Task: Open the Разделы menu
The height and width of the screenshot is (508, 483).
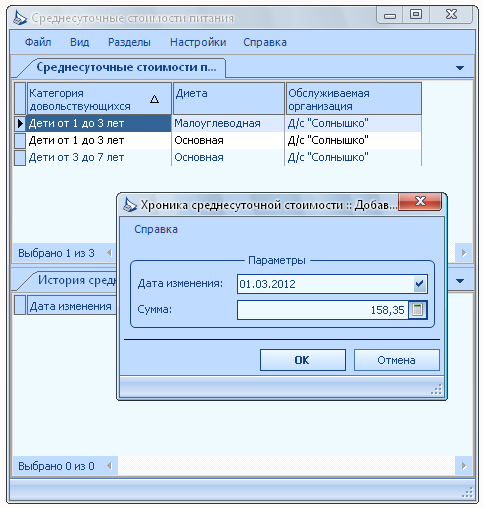Action: pyautogui.click(x=129, y=42)
